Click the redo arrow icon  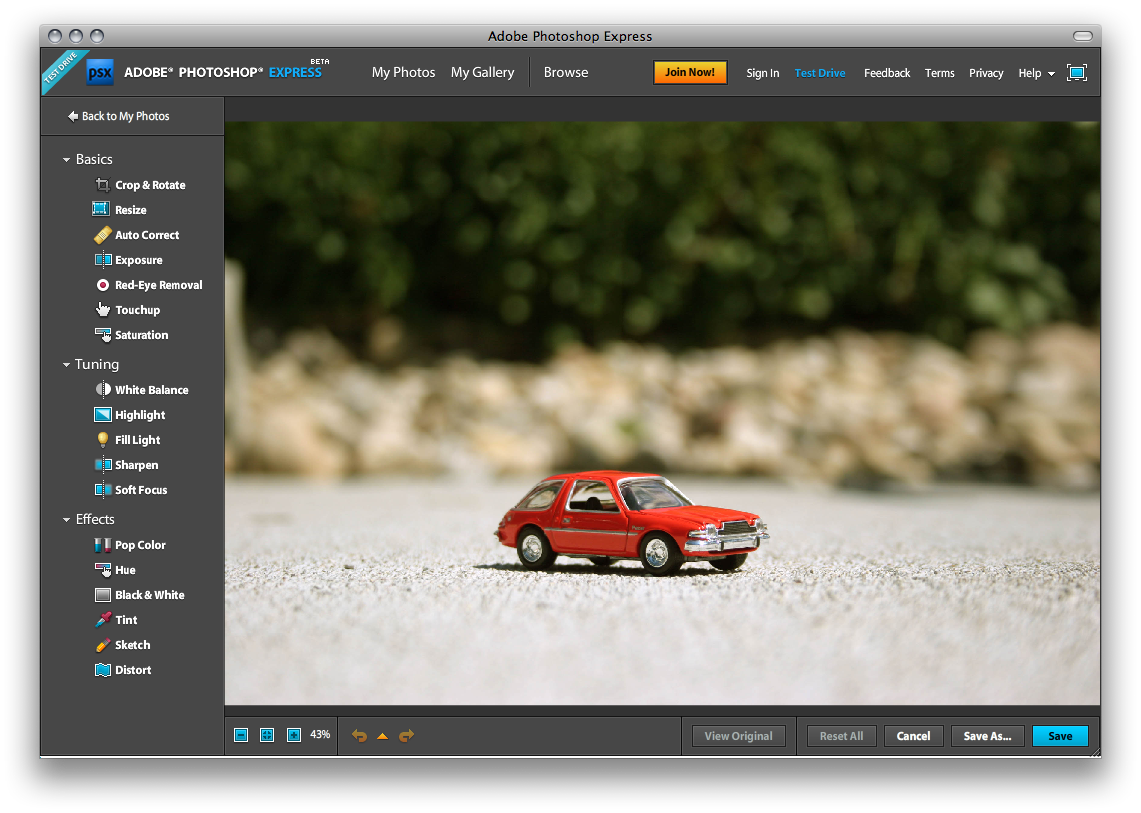coord(406,736)
